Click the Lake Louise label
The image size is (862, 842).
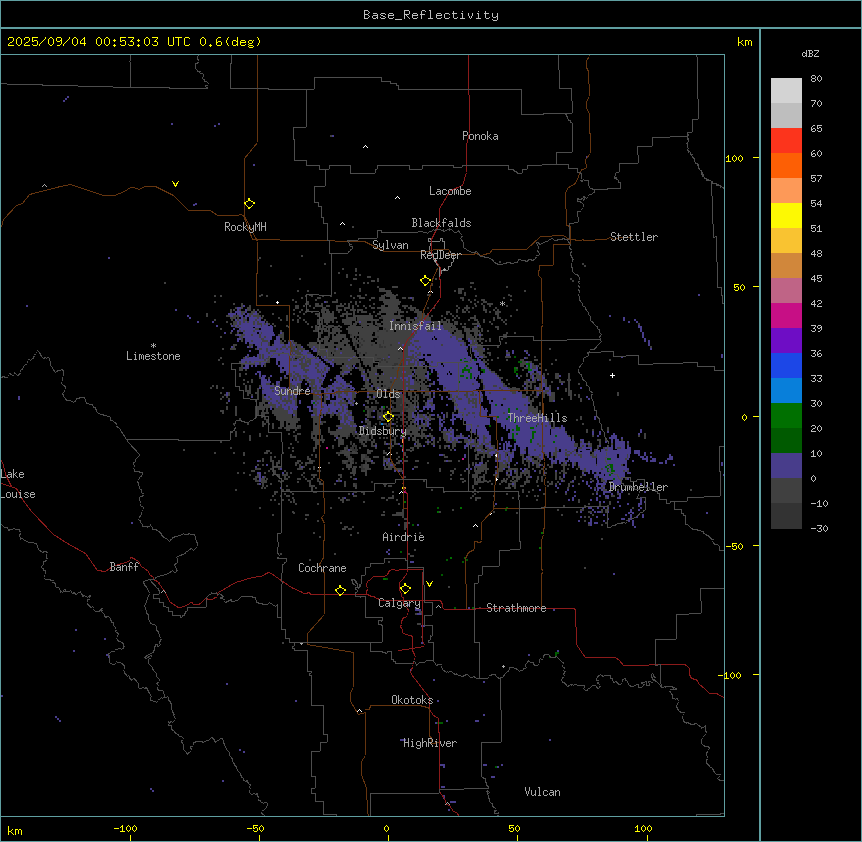(x=18, y=484)
